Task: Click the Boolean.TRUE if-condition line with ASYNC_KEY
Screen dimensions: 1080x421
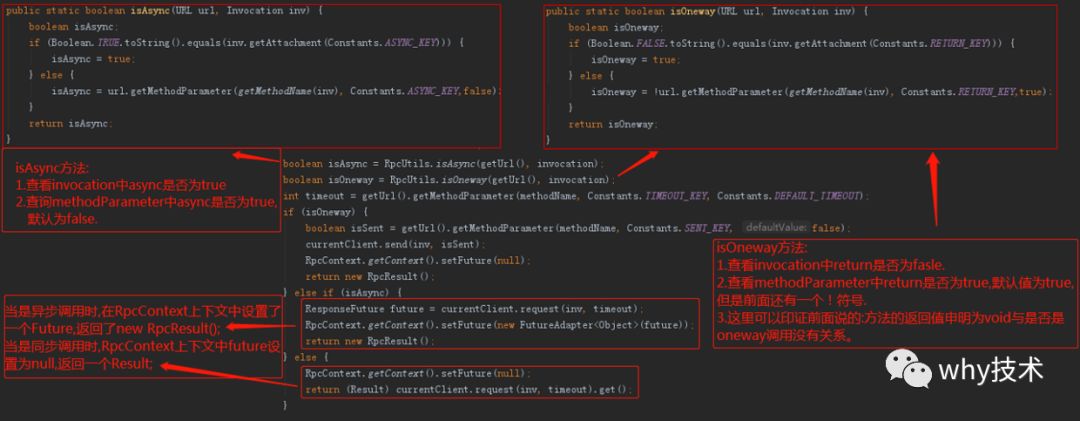Action: [247, 43]
